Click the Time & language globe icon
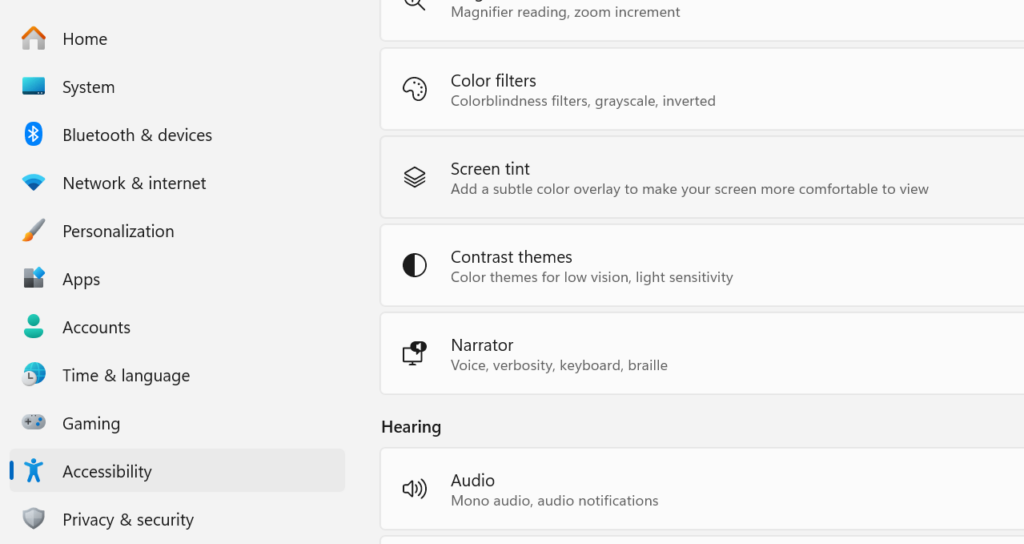The image size is (1024, 544). coord(33,375)
